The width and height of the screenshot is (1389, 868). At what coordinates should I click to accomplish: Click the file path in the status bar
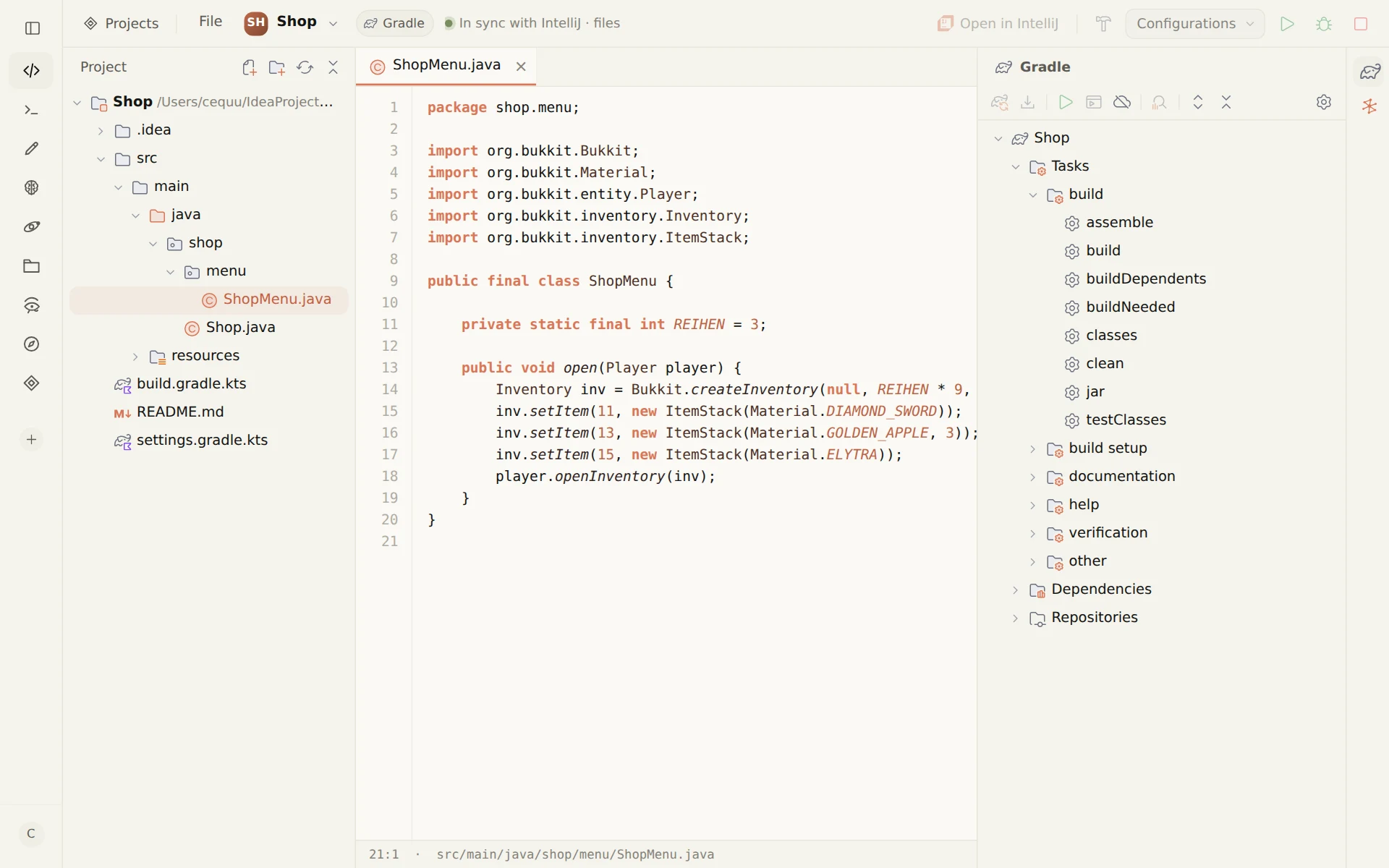tap(575, 854)
